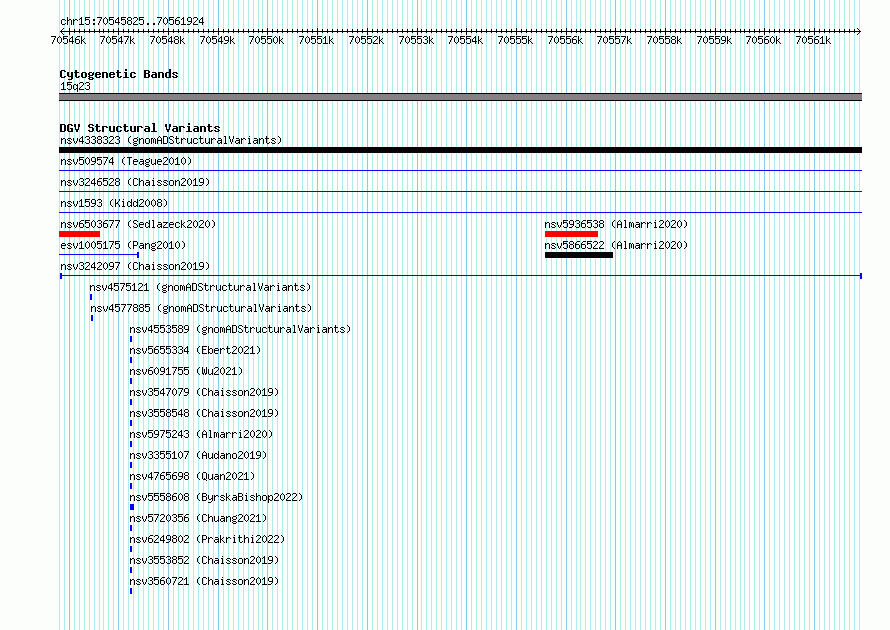Open nsv6249802 (Prakrithi2022) label
This screenshot has width=890, height=630.
pos(207,539)
